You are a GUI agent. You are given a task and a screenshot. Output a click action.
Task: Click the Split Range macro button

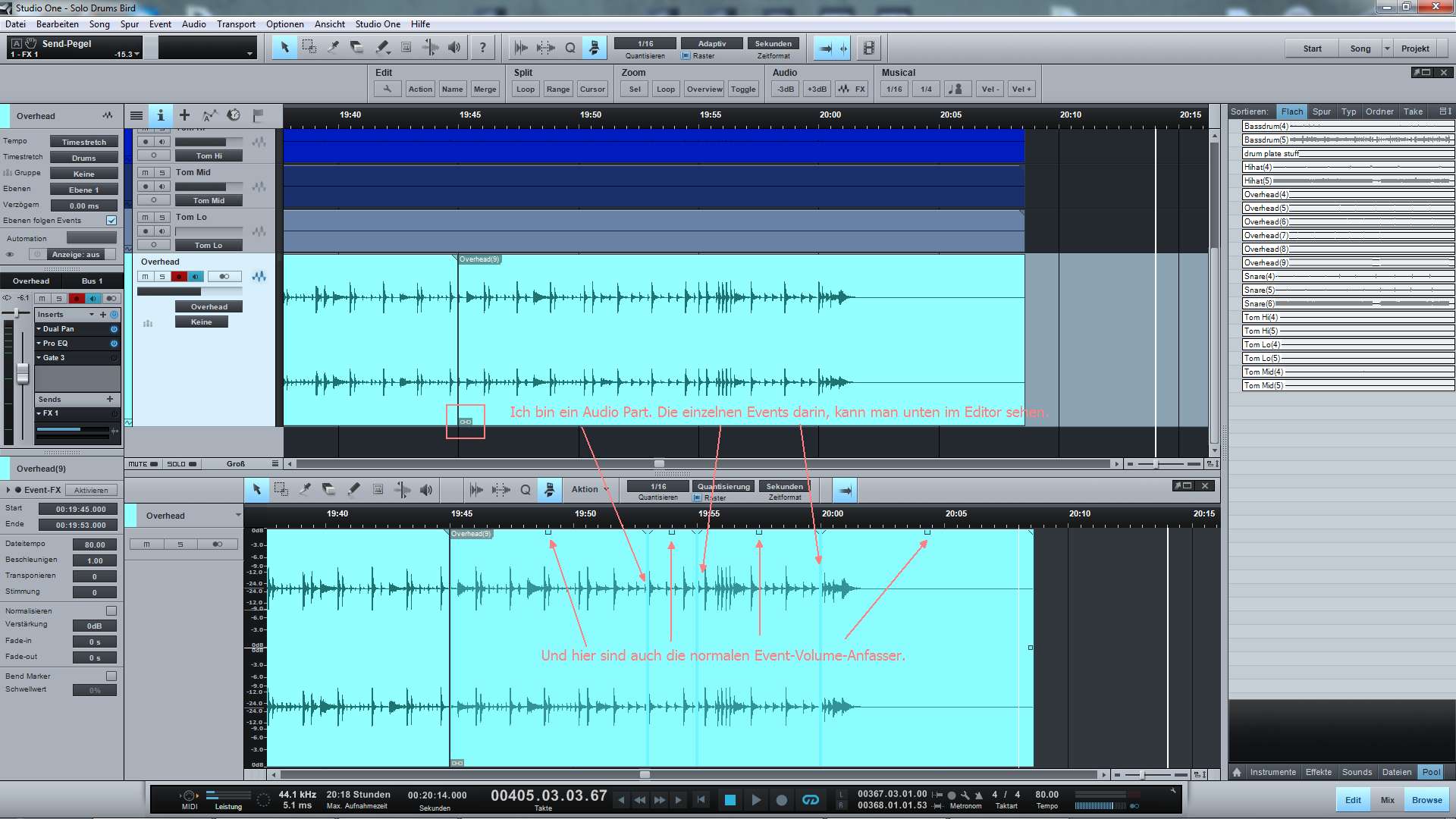(x=558, y=89)
